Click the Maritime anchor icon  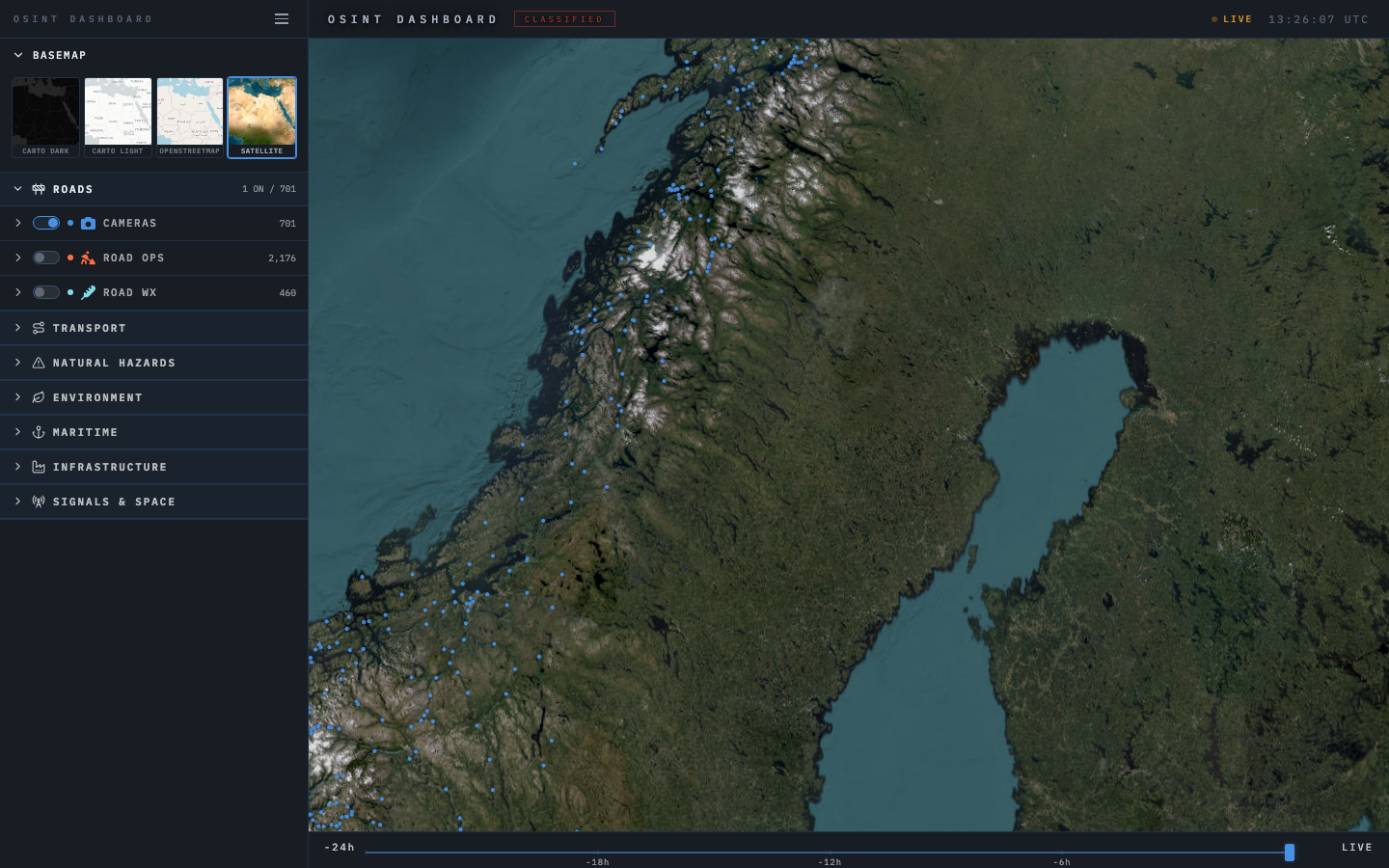(x=38, y=432)
